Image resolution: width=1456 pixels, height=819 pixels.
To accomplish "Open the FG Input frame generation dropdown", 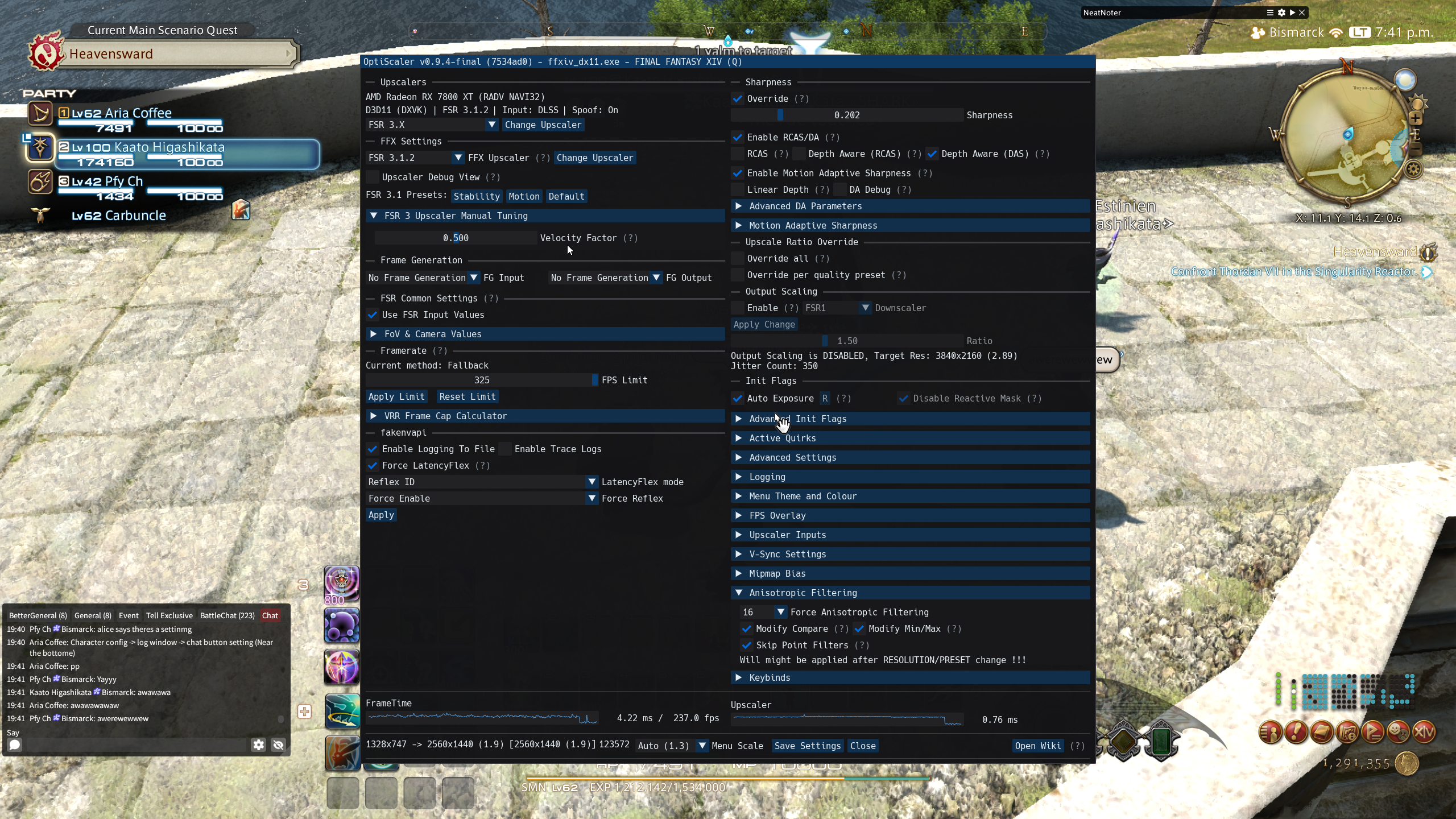I will [423, 278].
